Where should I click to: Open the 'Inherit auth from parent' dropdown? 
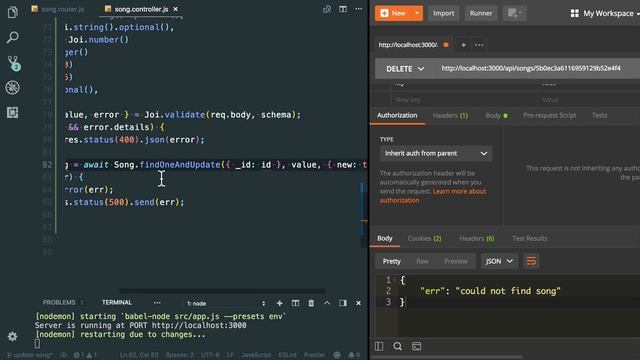tap(436, 153)
